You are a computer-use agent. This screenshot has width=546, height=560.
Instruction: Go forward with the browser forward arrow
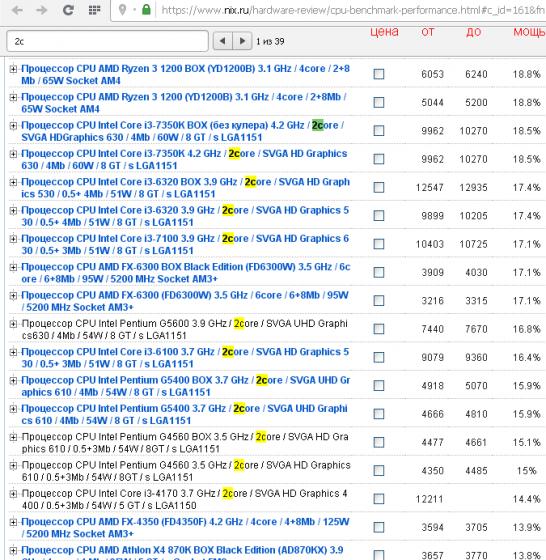point(41,10)
